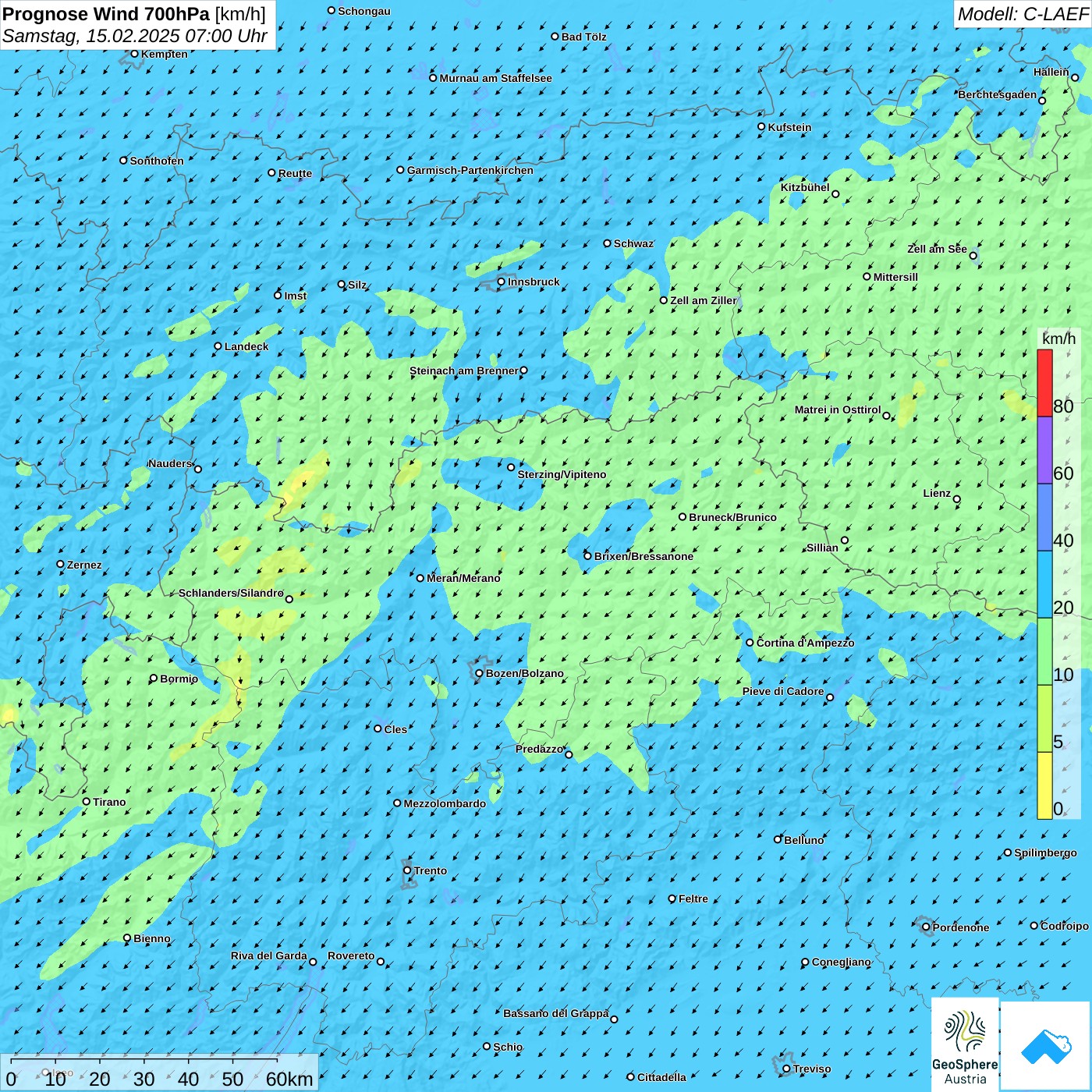Click the Modell: C-LAEF label
This screenshot has height=1092, width=1092.
(x=1023, y=14)
